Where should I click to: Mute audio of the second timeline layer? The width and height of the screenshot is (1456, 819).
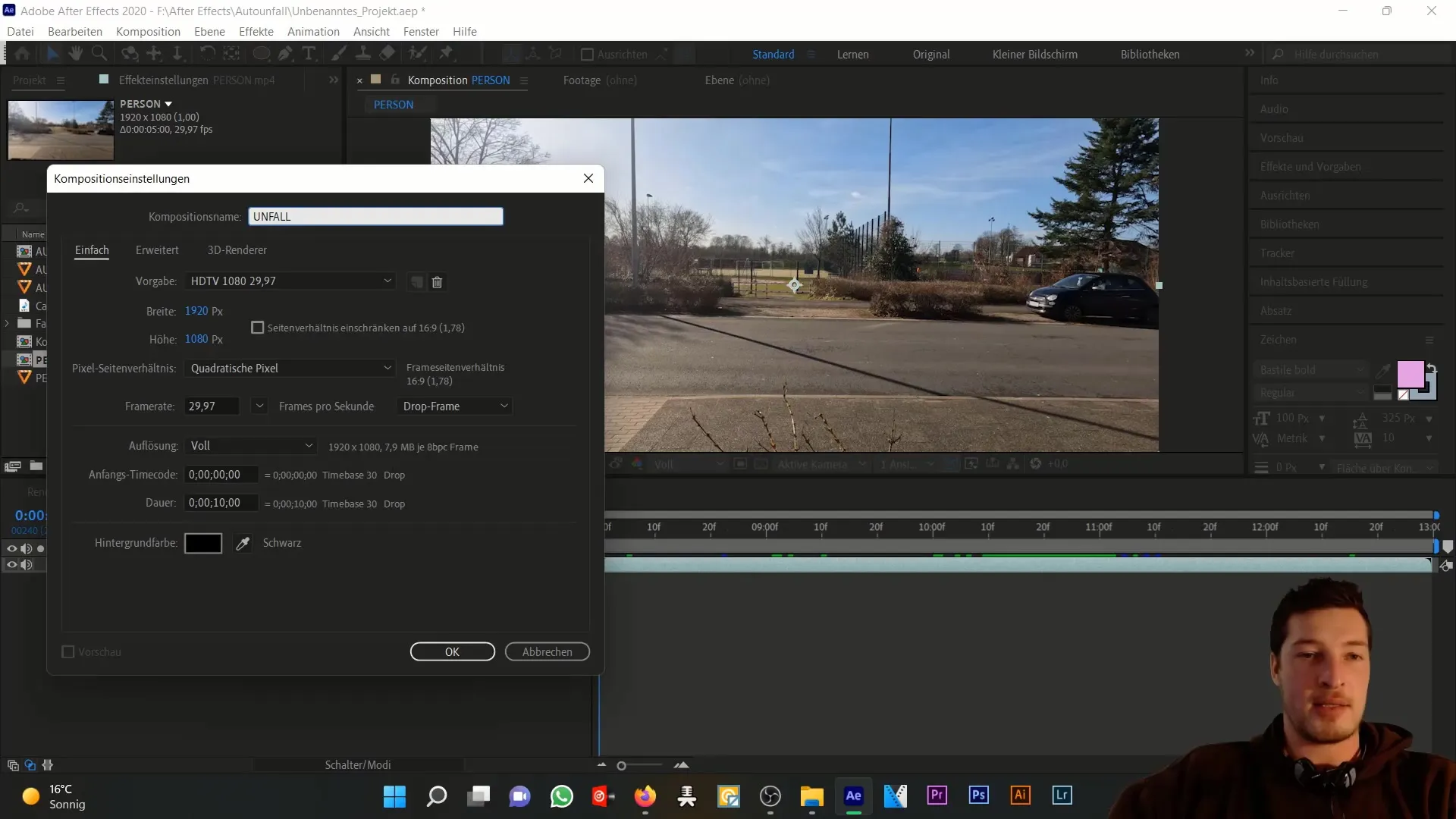tap(27, 564)
